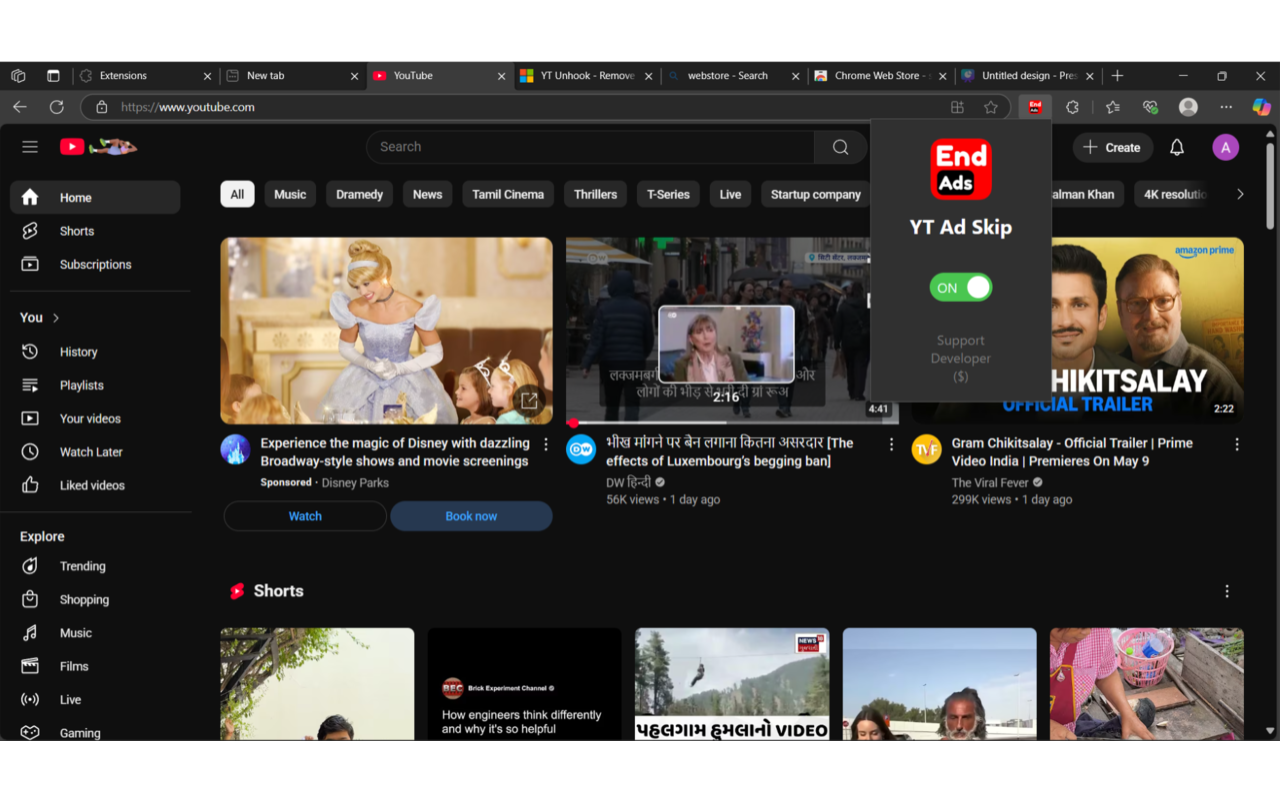The height and width of the screenshot is (800, 1280).
Task: Click the End Ads logo in popup
Action: [x=961, y=169]
